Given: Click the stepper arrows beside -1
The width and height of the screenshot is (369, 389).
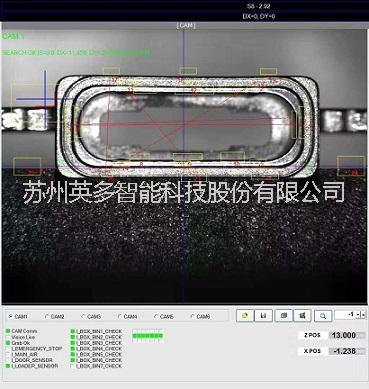Looking at the screenshot, I should (x=361, y=314).
